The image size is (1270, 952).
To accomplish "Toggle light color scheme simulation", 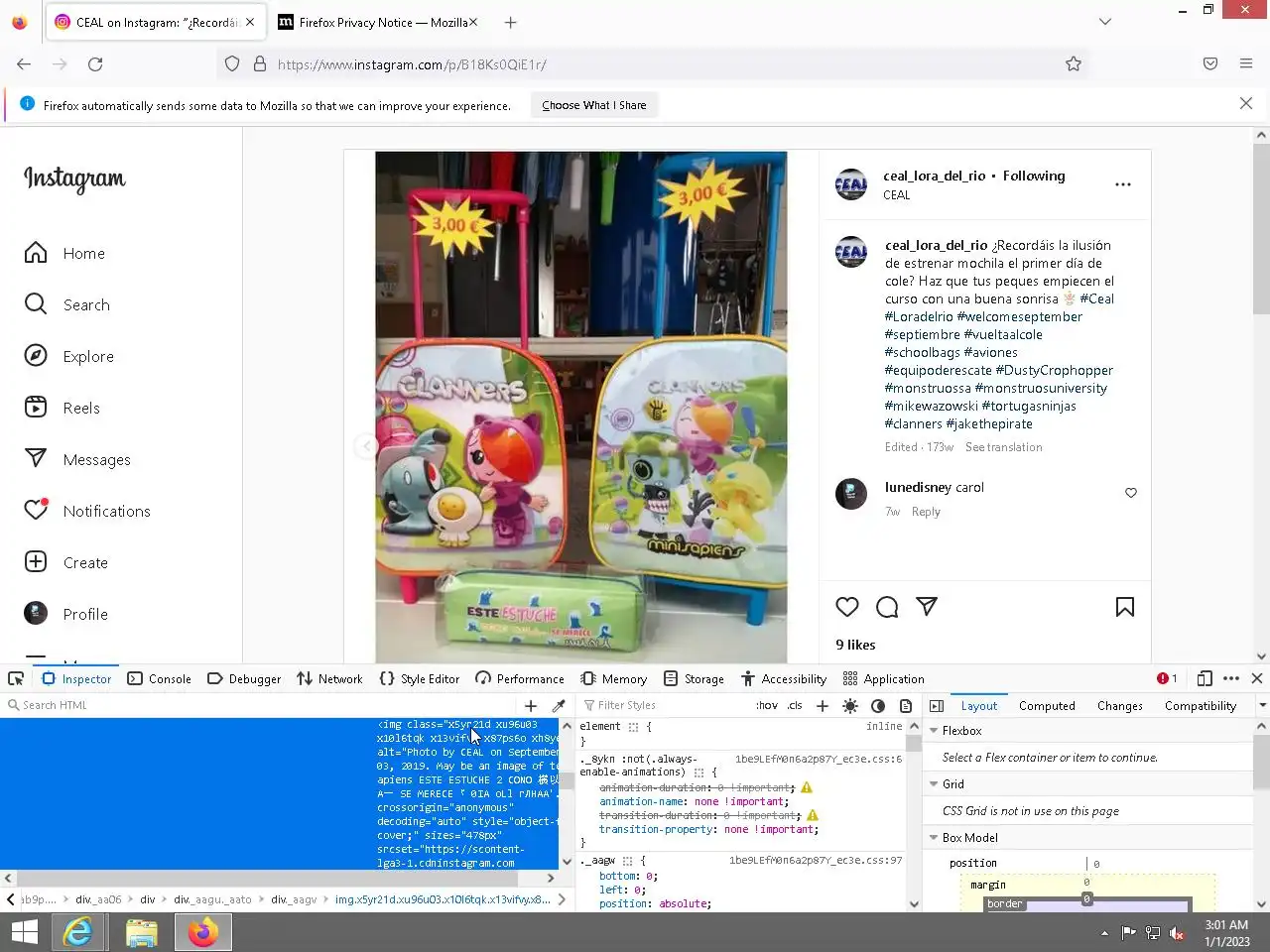I will [x=850, y=706].
